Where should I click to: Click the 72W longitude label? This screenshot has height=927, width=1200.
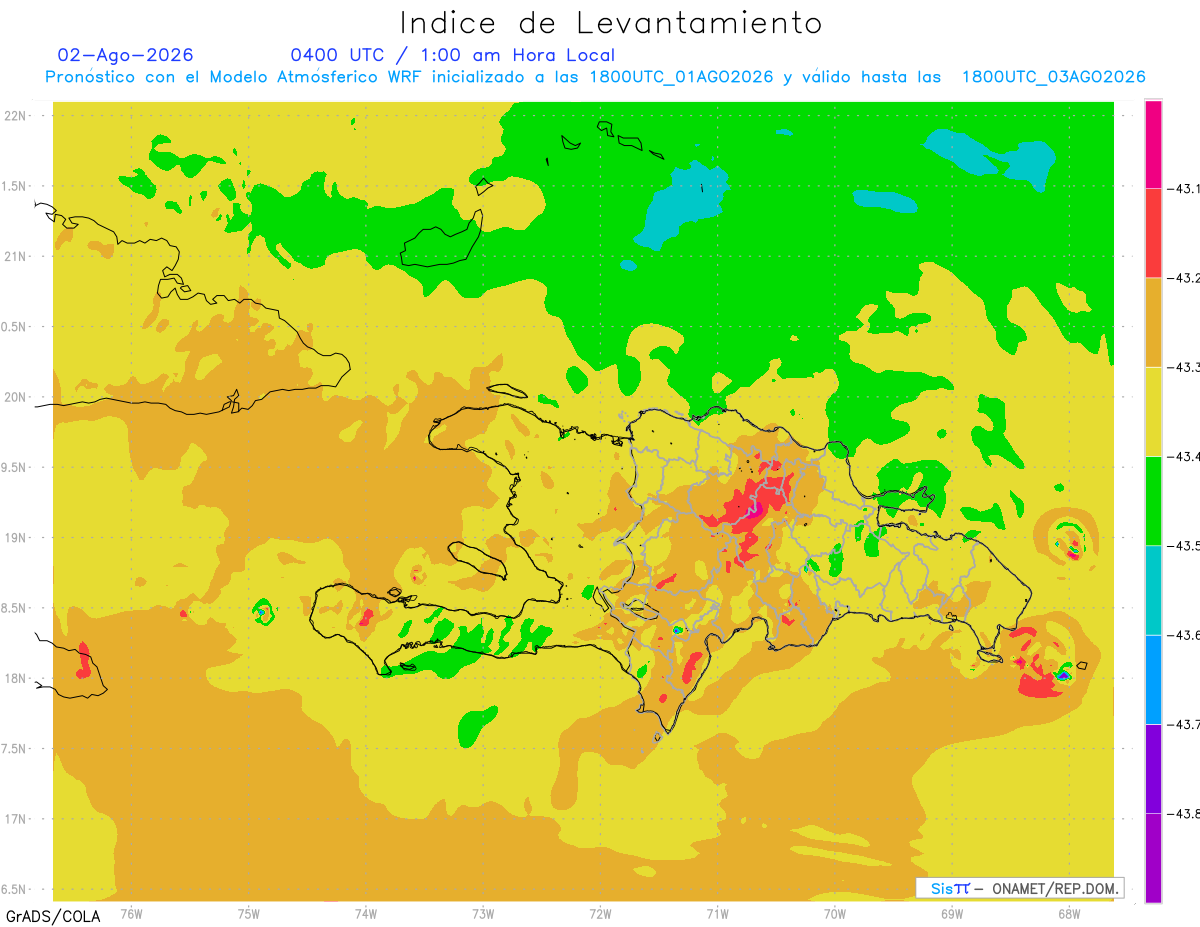[600, 913]
